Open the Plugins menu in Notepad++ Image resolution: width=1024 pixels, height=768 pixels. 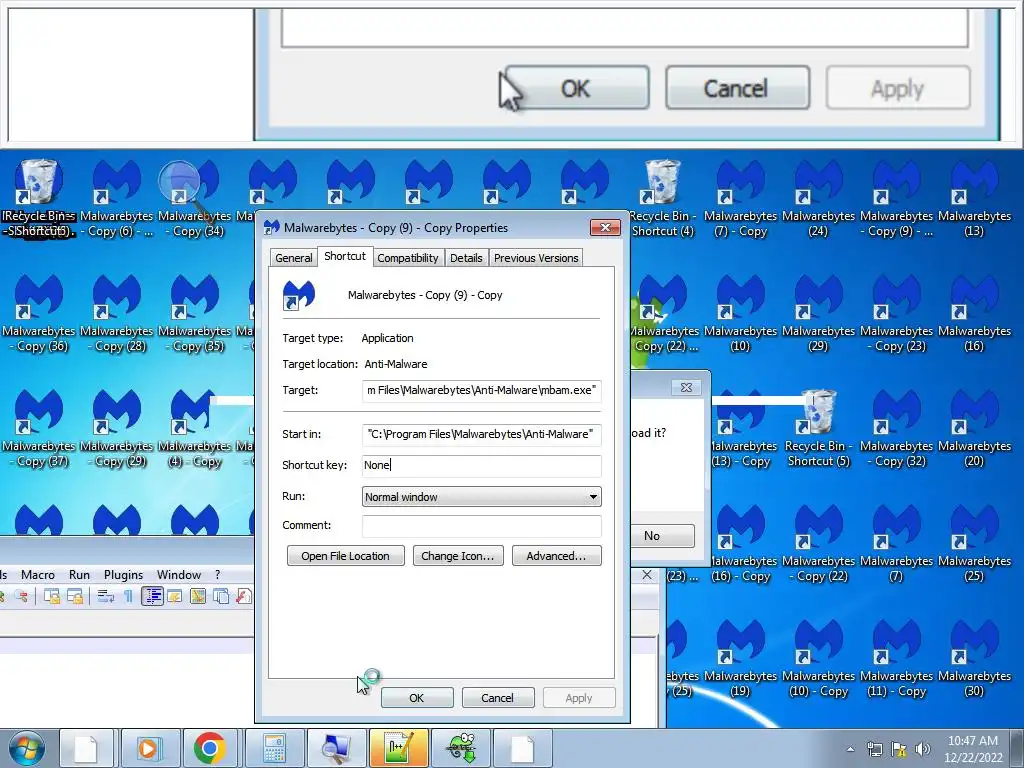pos(123,575)
